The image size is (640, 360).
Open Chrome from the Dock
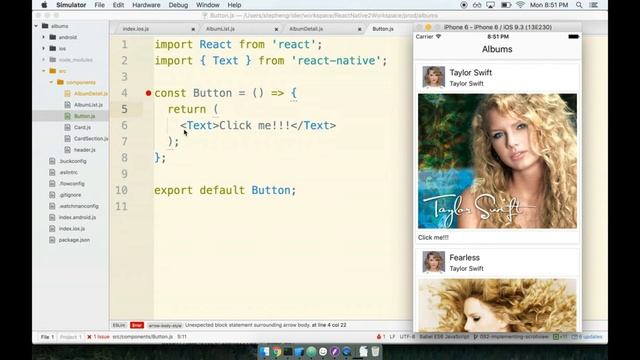[277, 351]
